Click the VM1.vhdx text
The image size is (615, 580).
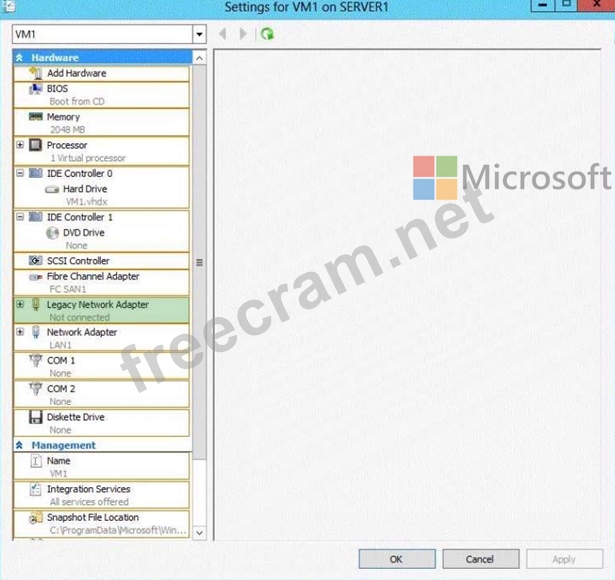86,202
